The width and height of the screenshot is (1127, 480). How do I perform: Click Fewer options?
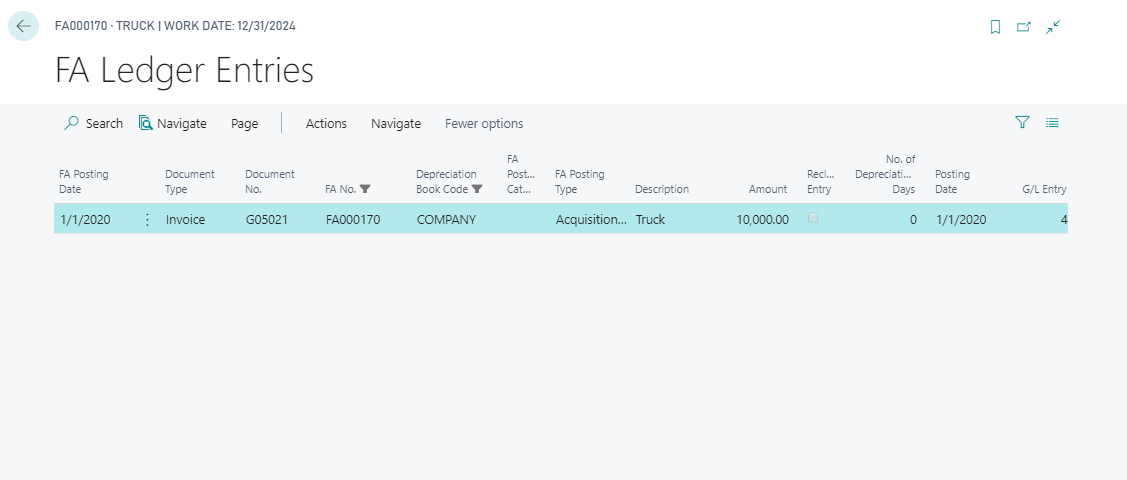pos(484,124)
